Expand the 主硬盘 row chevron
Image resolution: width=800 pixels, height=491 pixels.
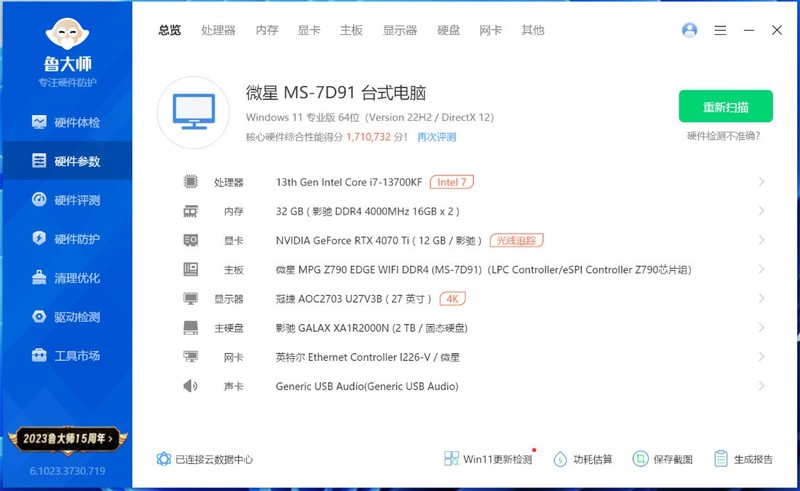coord(761,327)
